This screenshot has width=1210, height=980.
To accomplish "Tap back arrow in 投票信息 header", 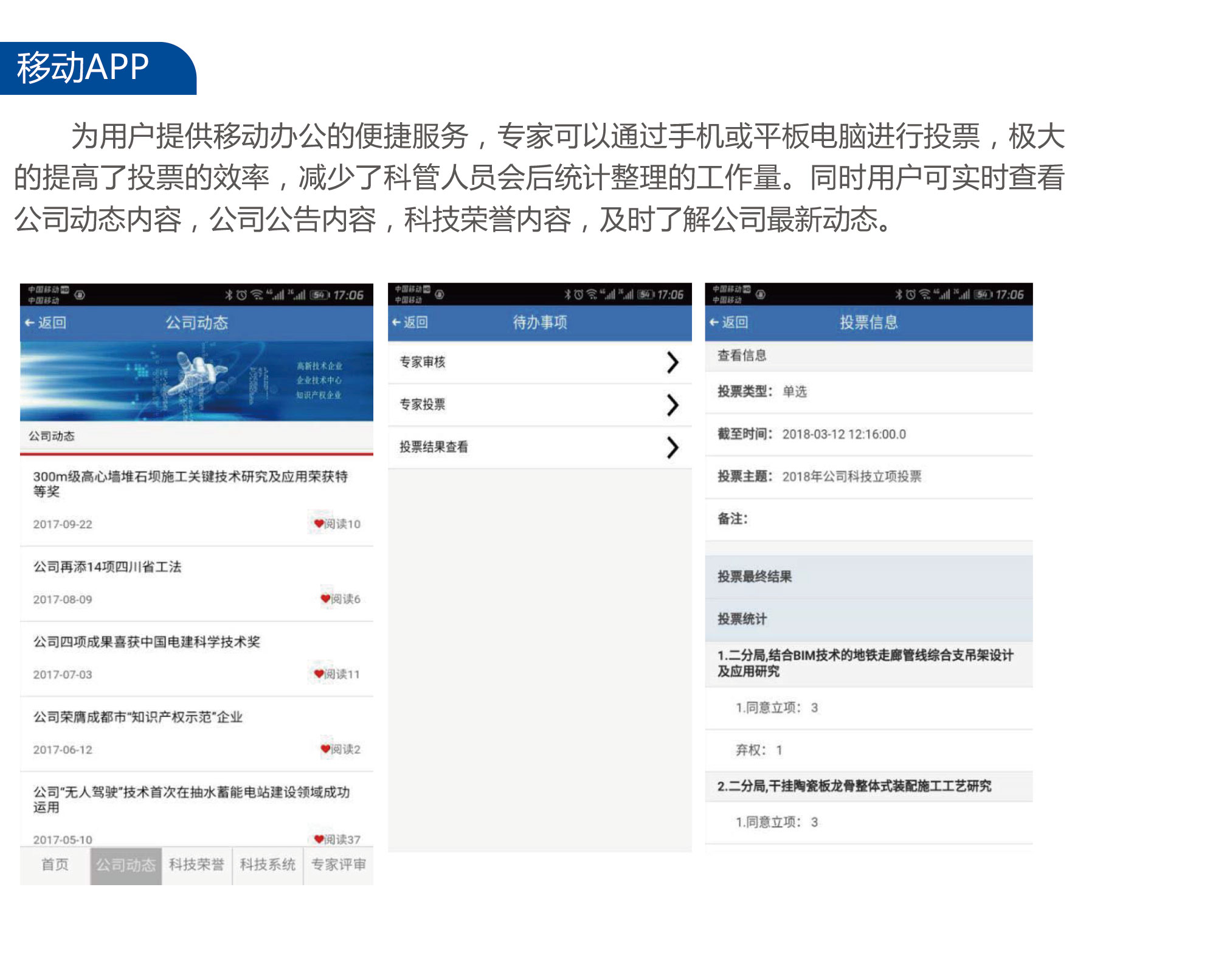I will click(x=714, y=322).
